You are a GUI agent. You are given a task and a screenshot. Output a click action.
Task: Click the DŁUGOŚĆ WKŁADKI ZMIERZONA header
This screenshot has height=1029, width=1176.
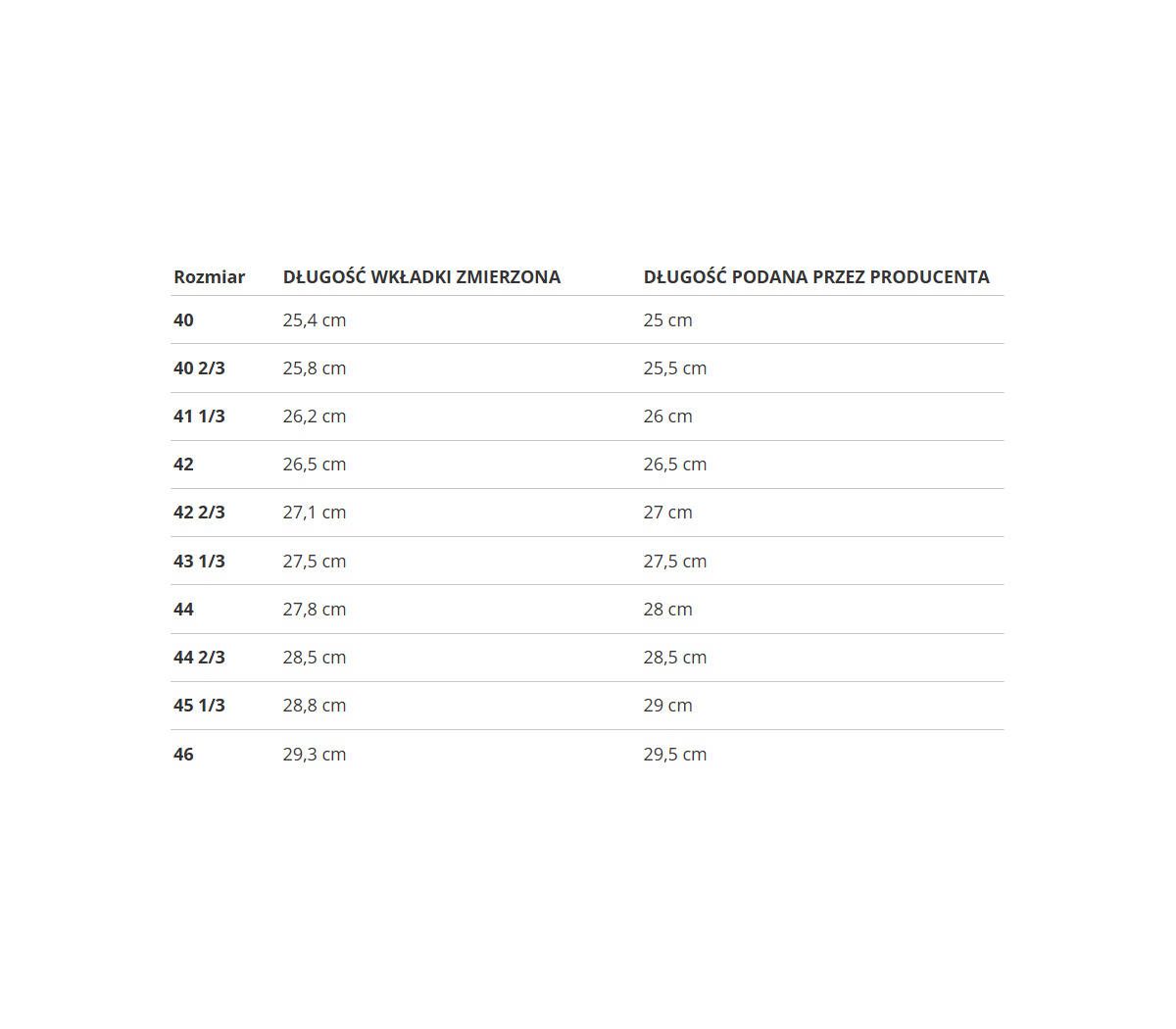(421, 277)
